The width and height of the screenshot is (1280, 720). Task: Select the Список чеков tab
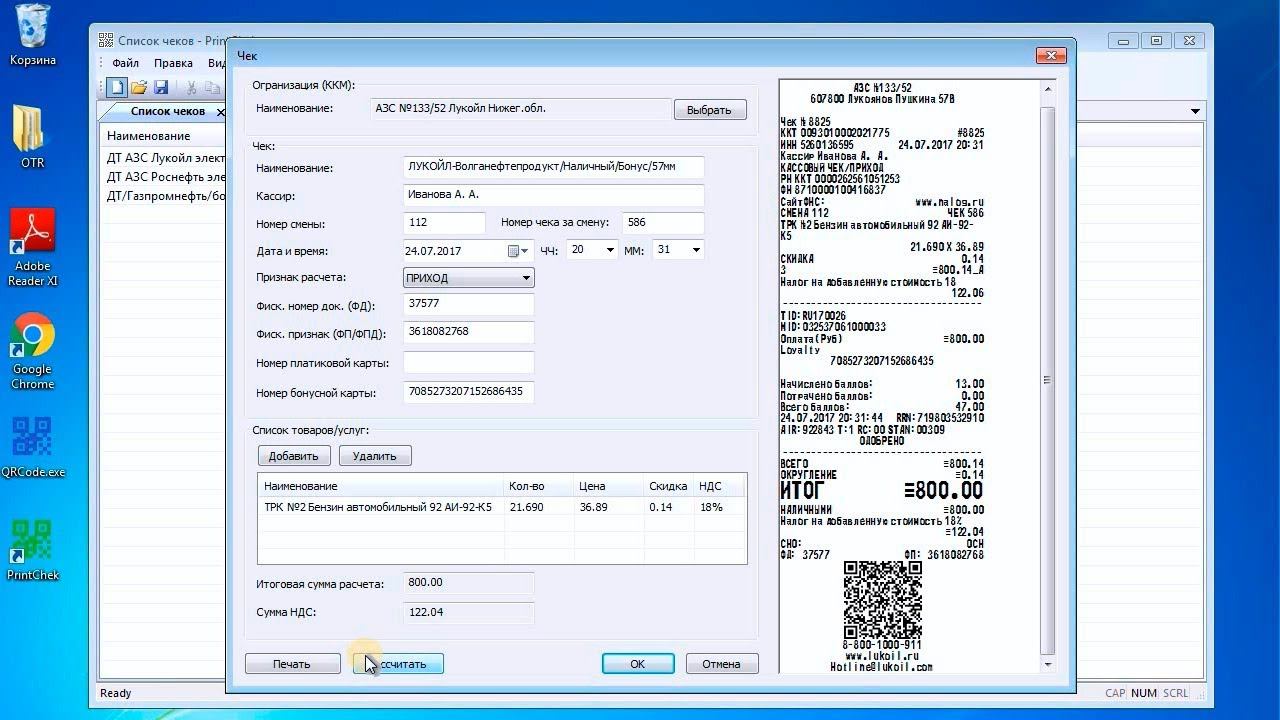pos(167,111)
